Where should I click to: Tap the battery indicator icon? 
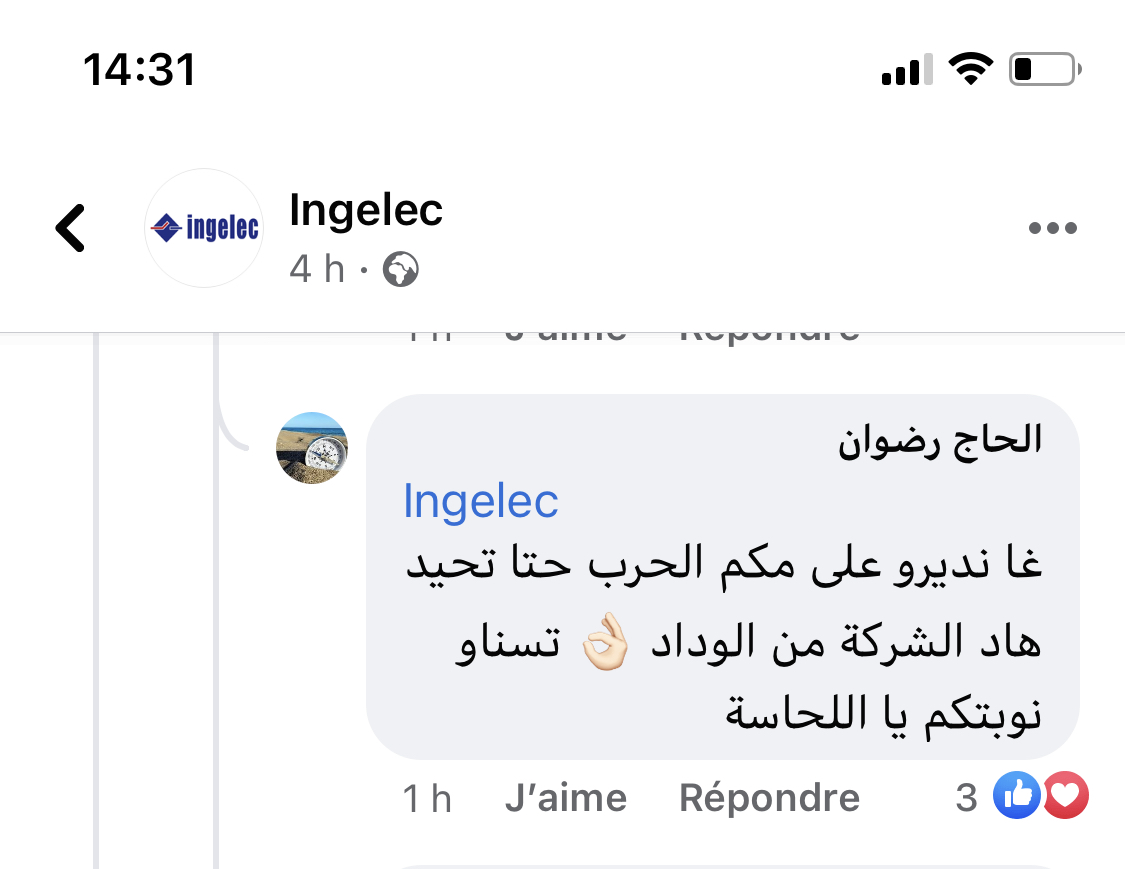(x=1044, y=69)
